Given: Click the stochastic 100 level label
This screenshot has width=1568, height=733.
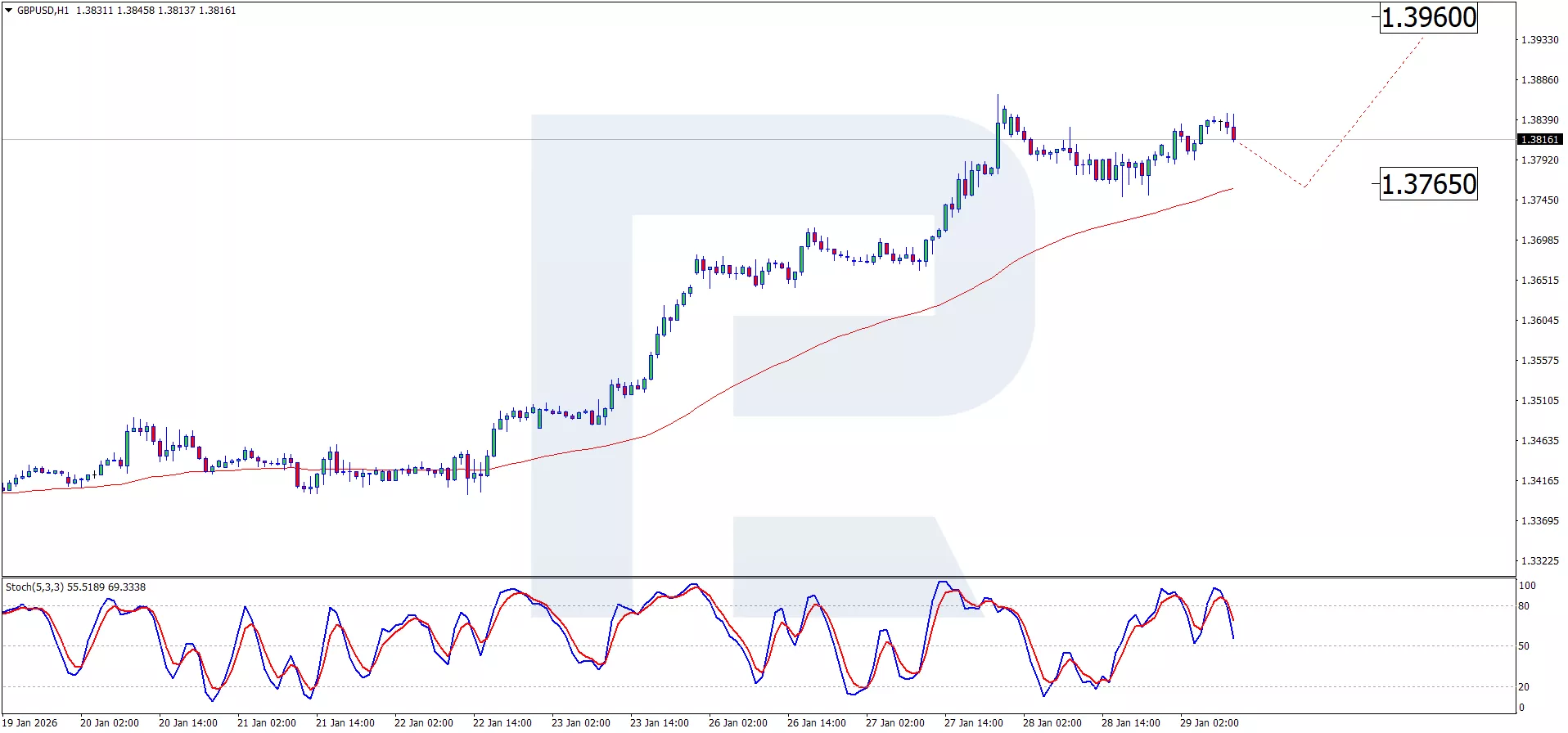Looking at the screenshot, I should pyautogui.click(x=1526, y=586).
